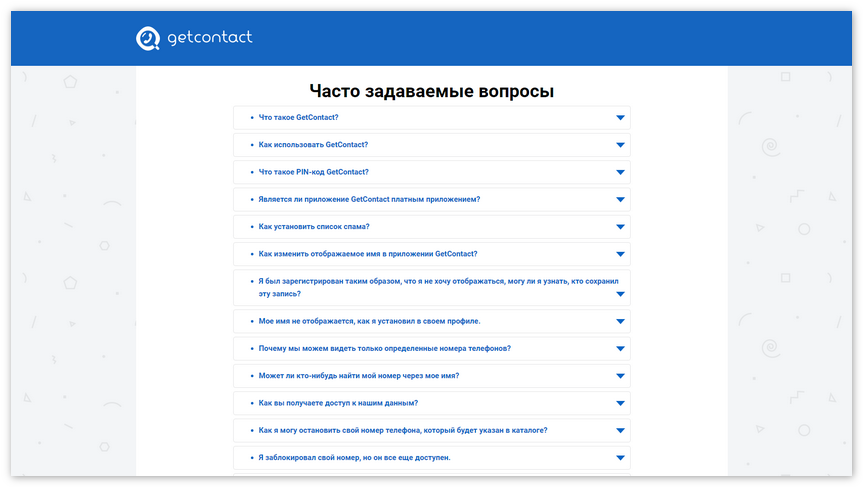The height and width of the screenshot is (487, 863).
Task: Expand arrow for 'Почему мы можем видеть только'
Action: pos(620,349)
